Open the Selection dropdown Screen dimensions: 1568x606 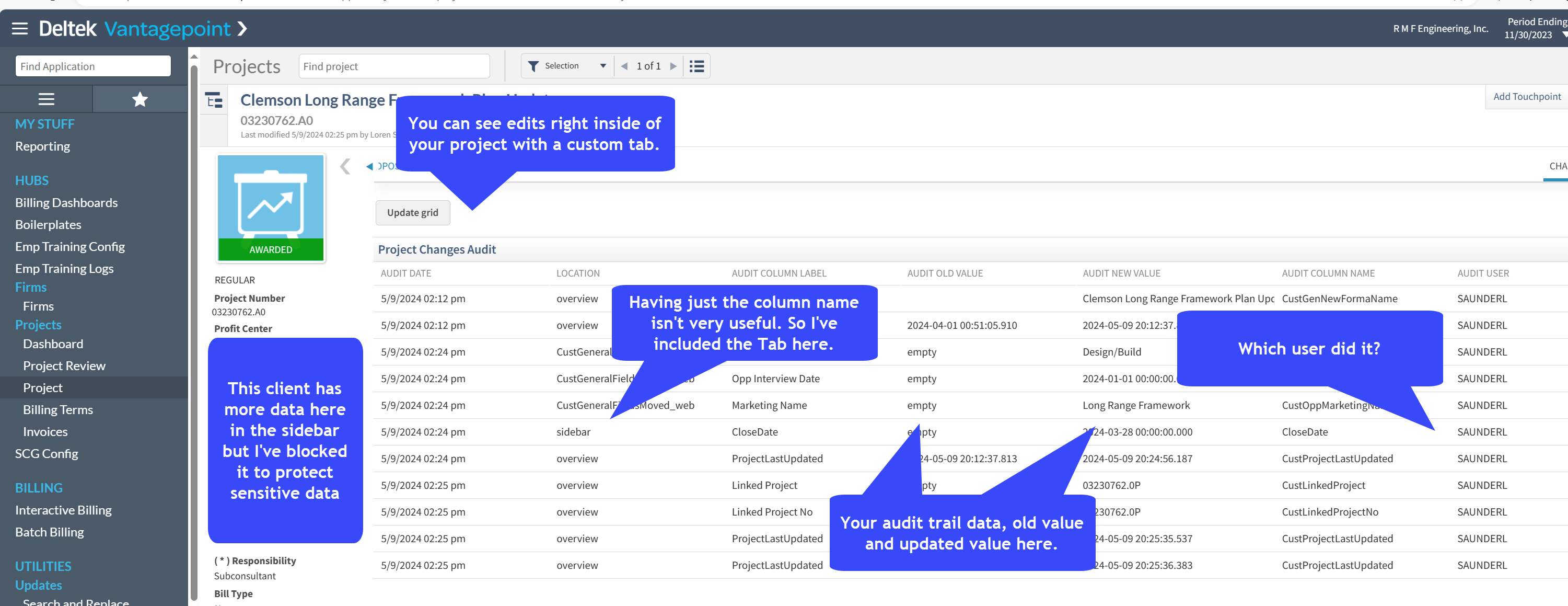coord(567,66)
